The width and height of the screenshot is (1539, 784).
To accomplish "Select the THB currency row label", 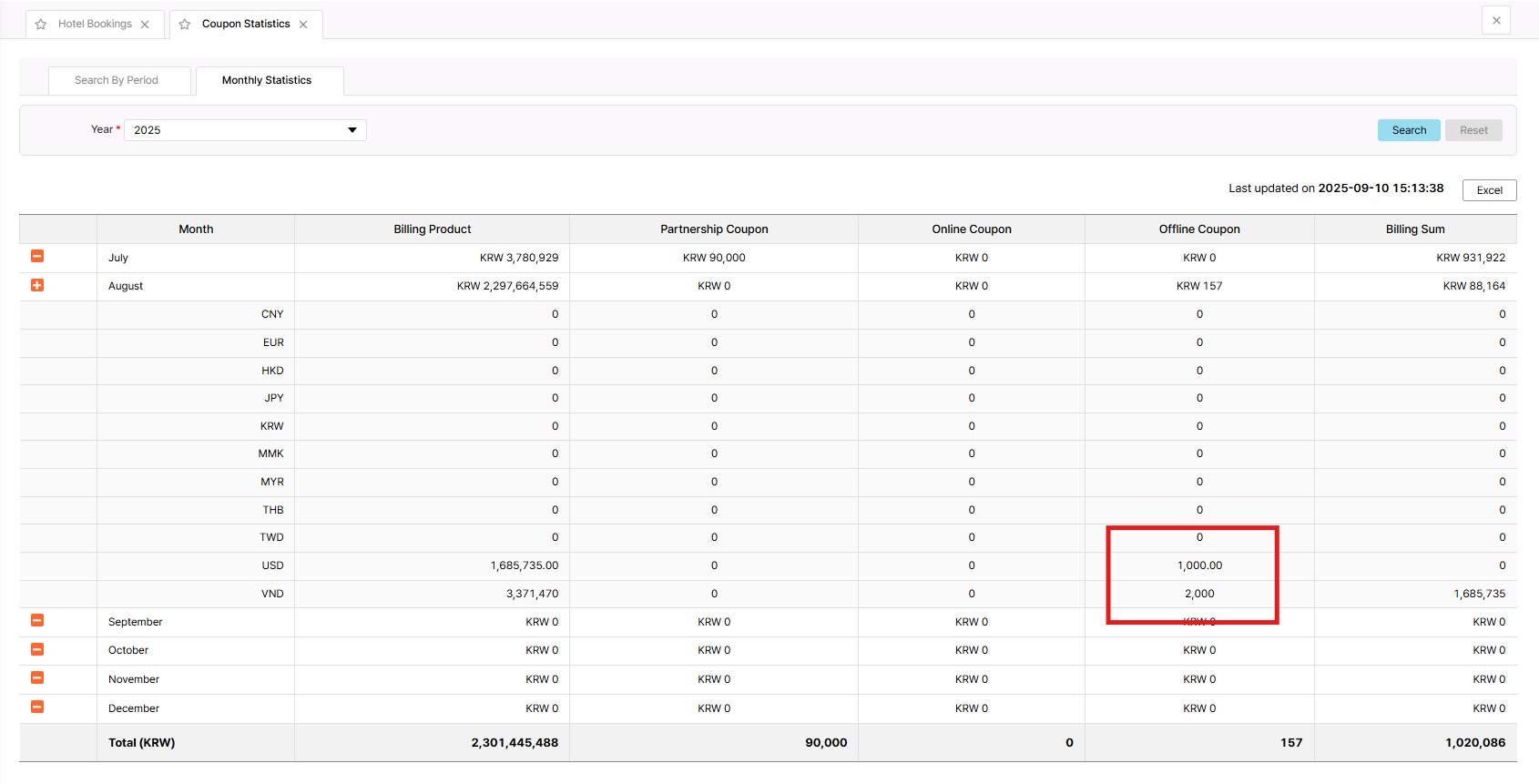I will (273, 510).
